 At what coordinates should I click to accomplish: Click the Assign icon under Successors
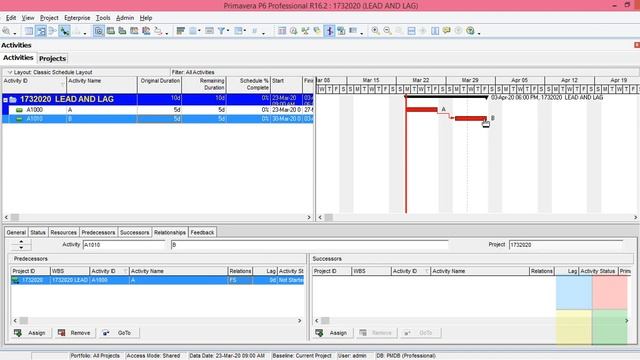319,333
